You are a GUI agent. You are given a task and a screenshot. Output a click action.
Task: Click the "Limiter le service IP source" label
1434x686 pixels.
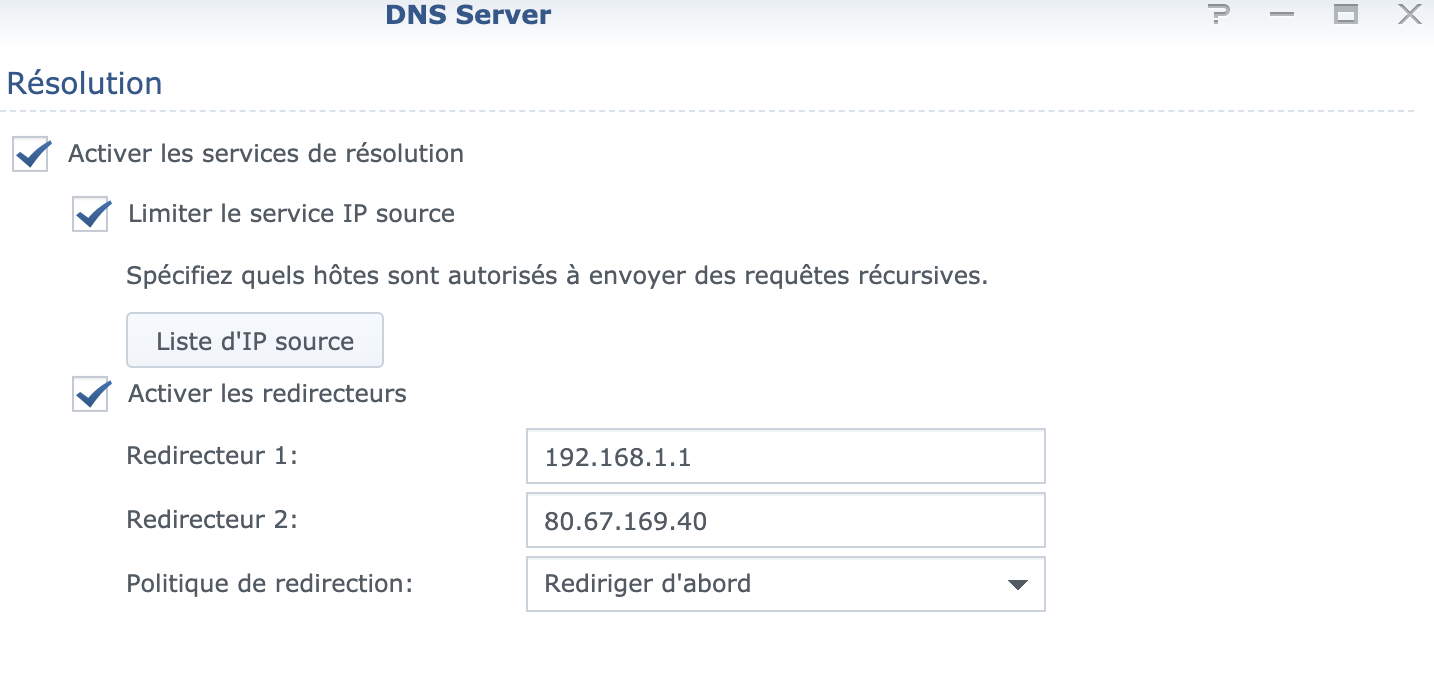coord(291,213)
